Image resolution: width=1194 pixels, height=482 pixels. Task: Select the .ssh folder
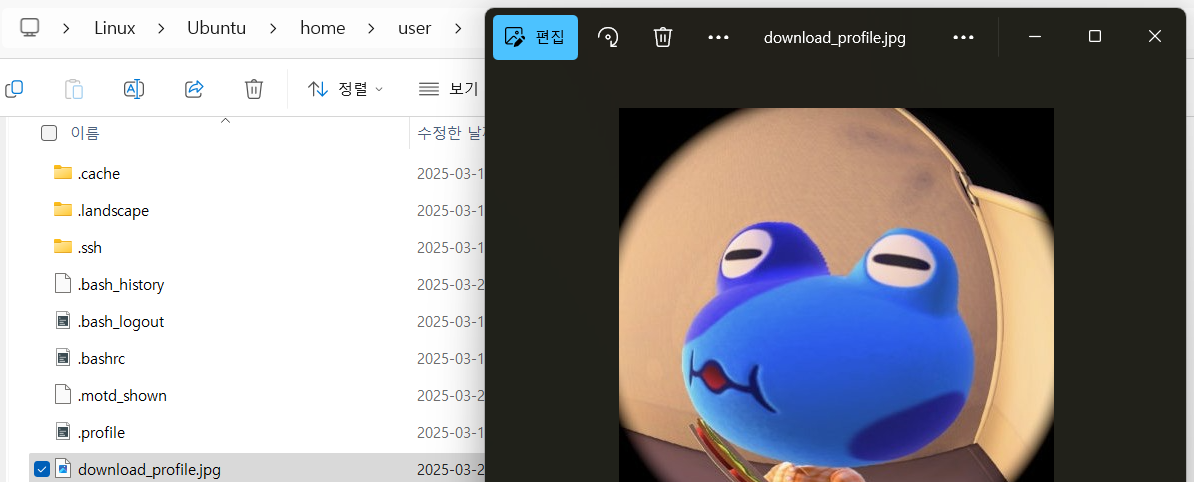(x=89, y=247)
